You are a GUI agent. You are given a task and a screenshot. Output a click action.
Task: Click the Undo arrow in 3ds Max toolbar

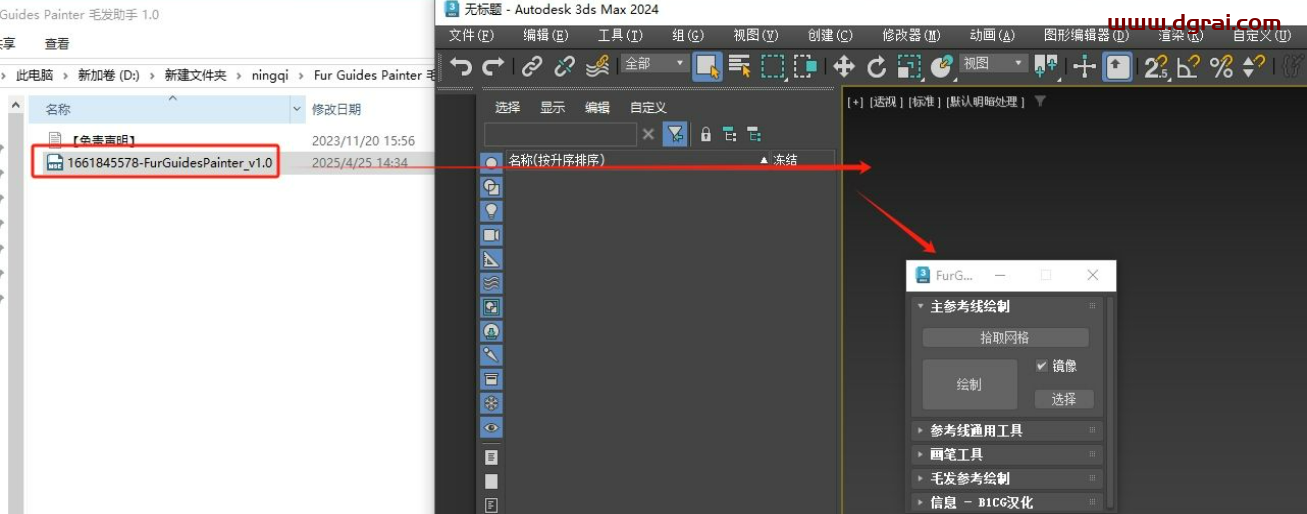tap(461, 67)
